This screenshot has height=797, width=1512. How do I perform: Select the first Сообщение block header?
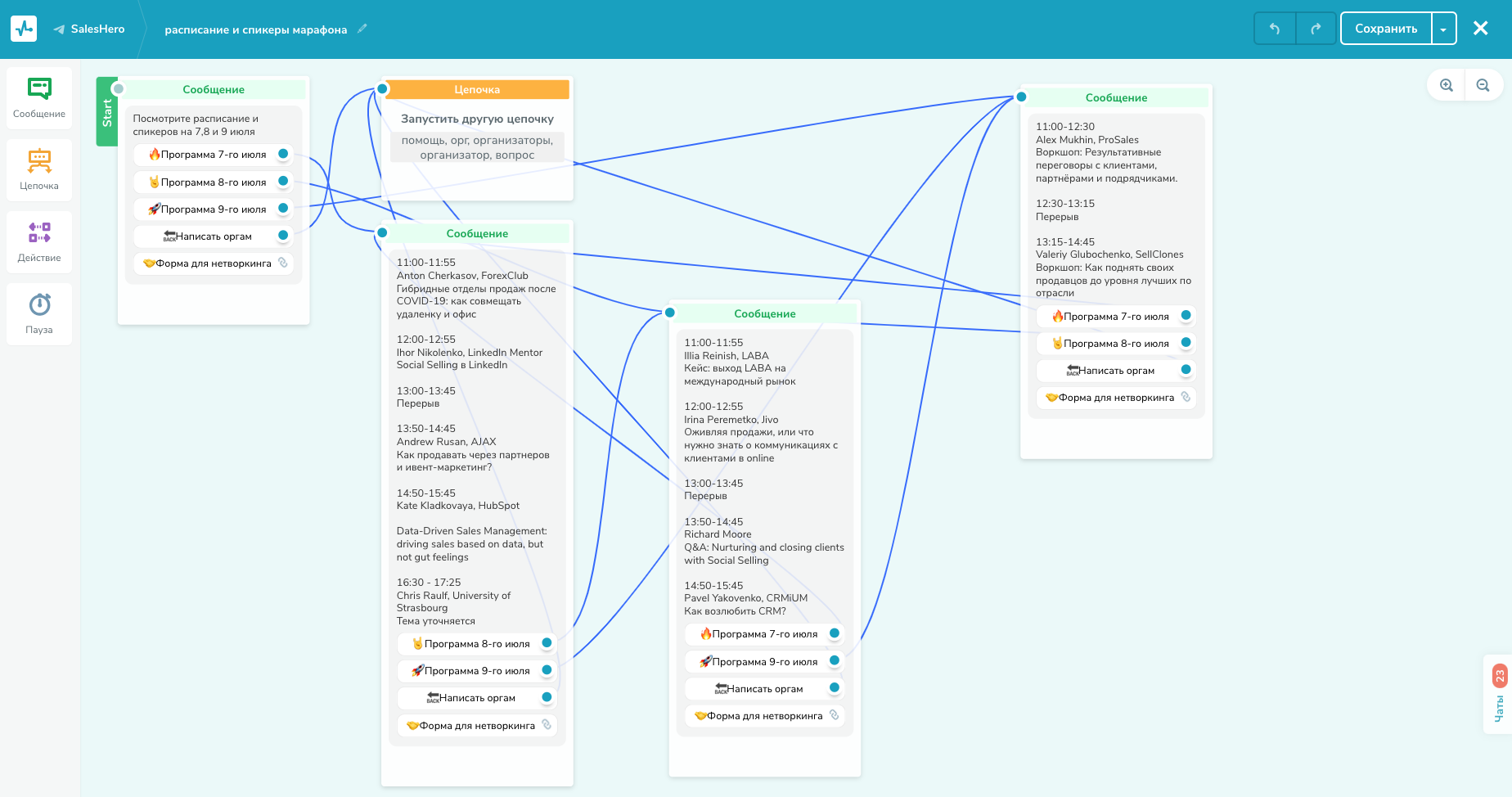click(x=214, y=89)
